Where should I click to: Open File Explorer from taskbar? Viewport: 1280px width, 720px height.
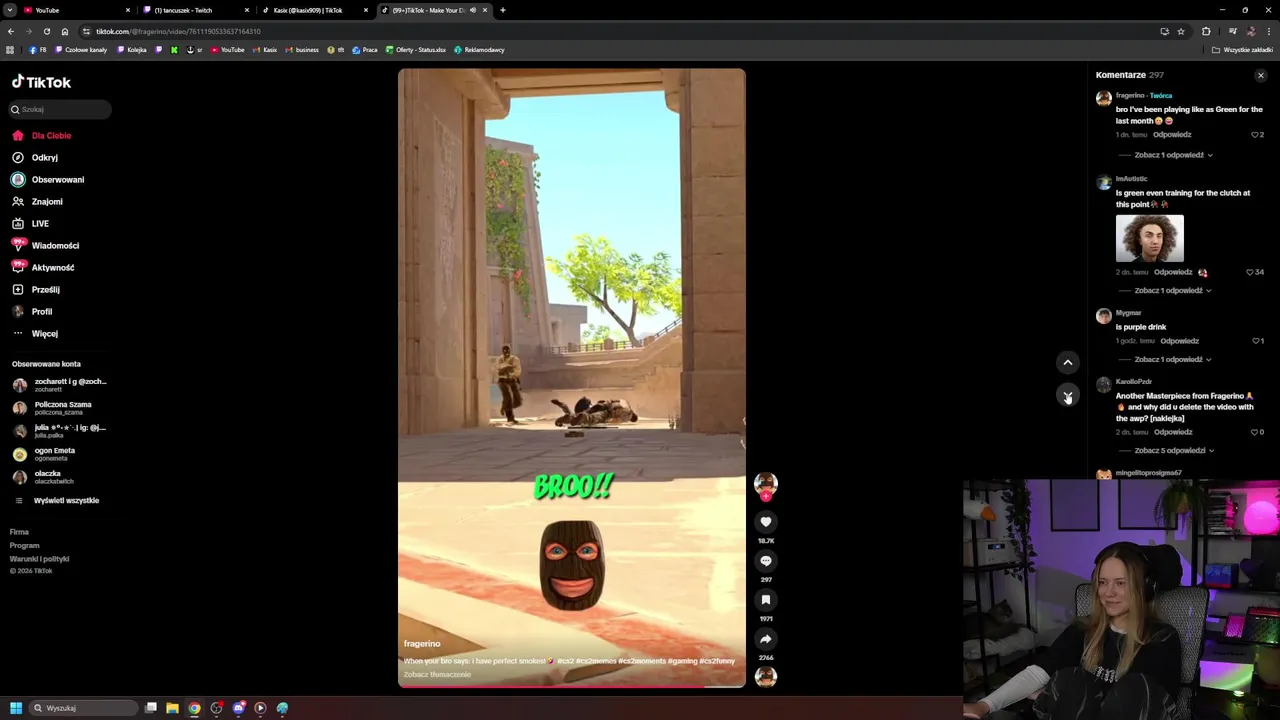click(172, 708)
